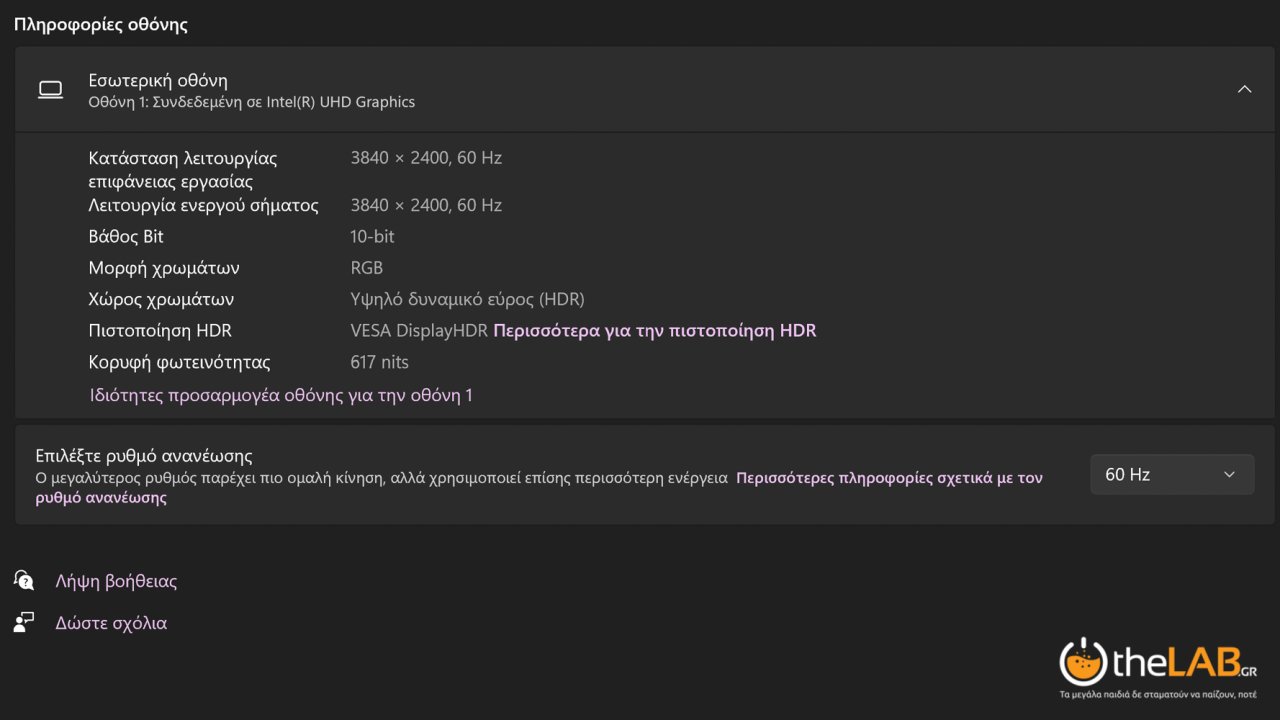Open Περισσότερες πληροφορίες σχετικά με τον ρυθμό ανανέωσης

click(890, 477)
